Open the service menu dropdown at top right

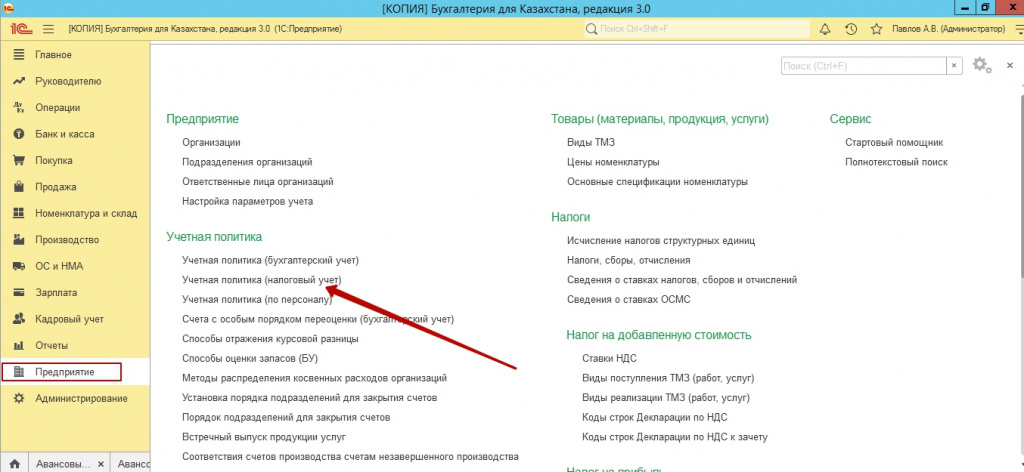[x=1019, y=29]
